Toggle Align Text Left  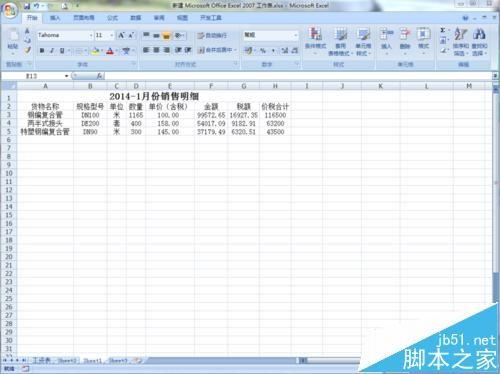click(146, 50)
